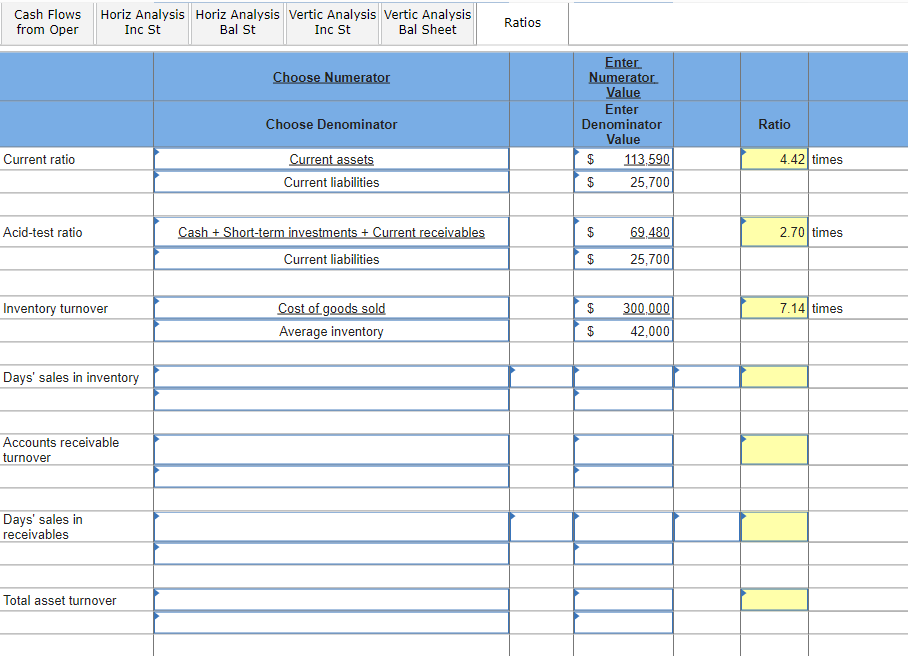Viewport: 908px width, 656px height.
Task: Open the acid-test ratio numerator dropdown
Action: [x=331, y=232]
